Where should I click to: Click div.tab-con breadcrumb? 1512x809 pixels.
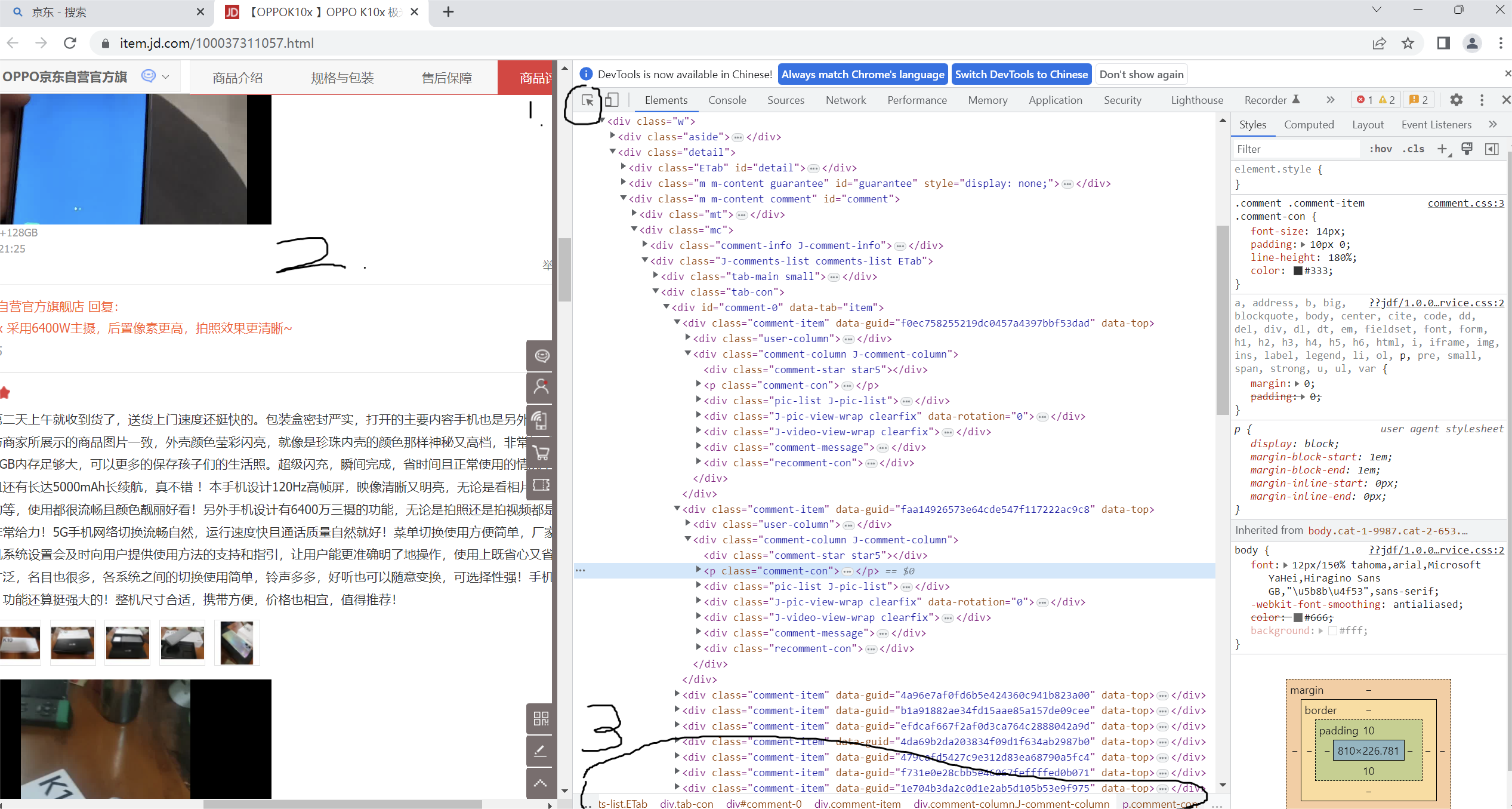pos(686,803)
